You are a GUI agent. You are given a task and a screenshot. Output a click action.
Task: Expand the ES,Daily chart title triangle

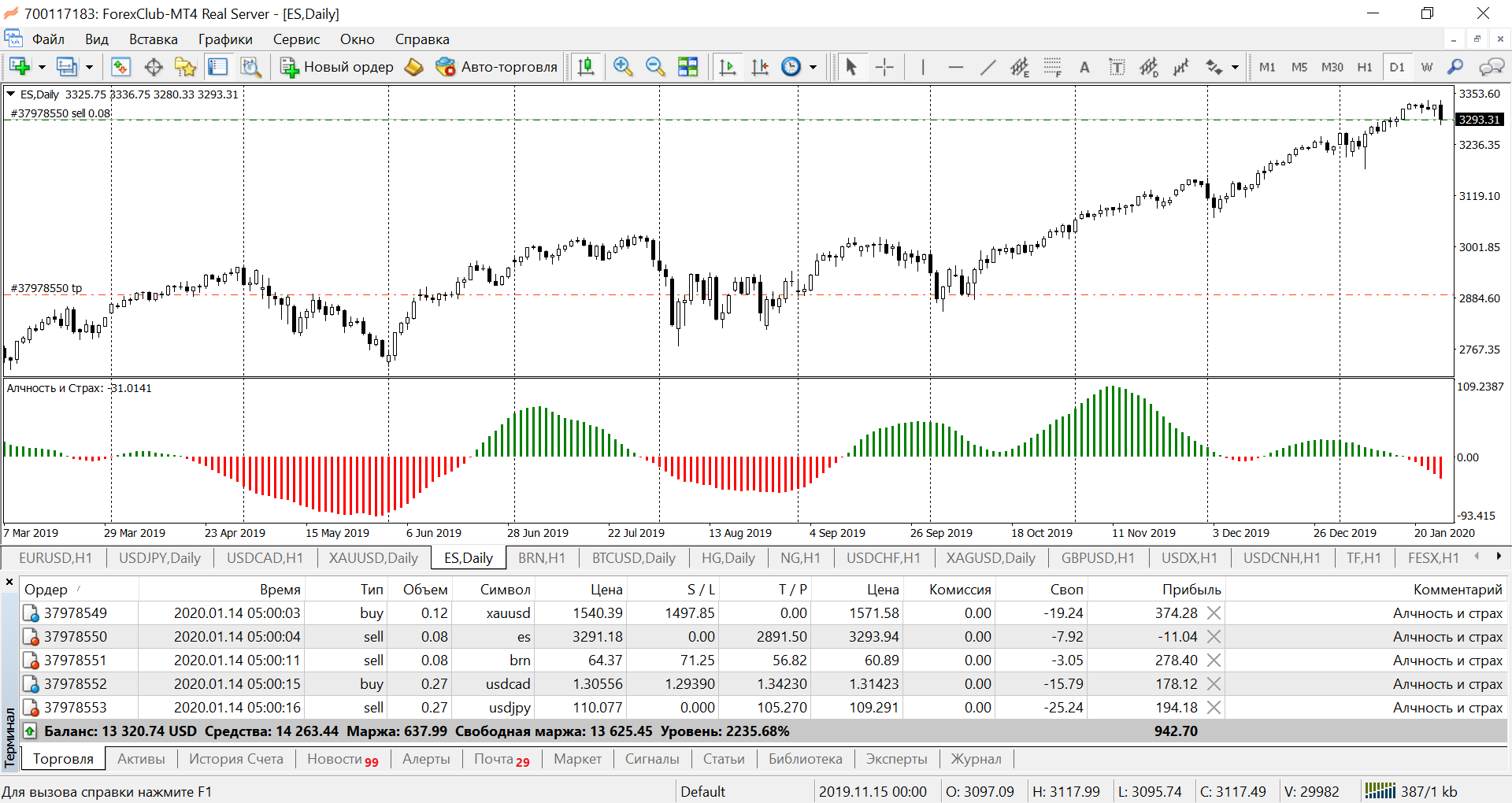tap(11, 94)
